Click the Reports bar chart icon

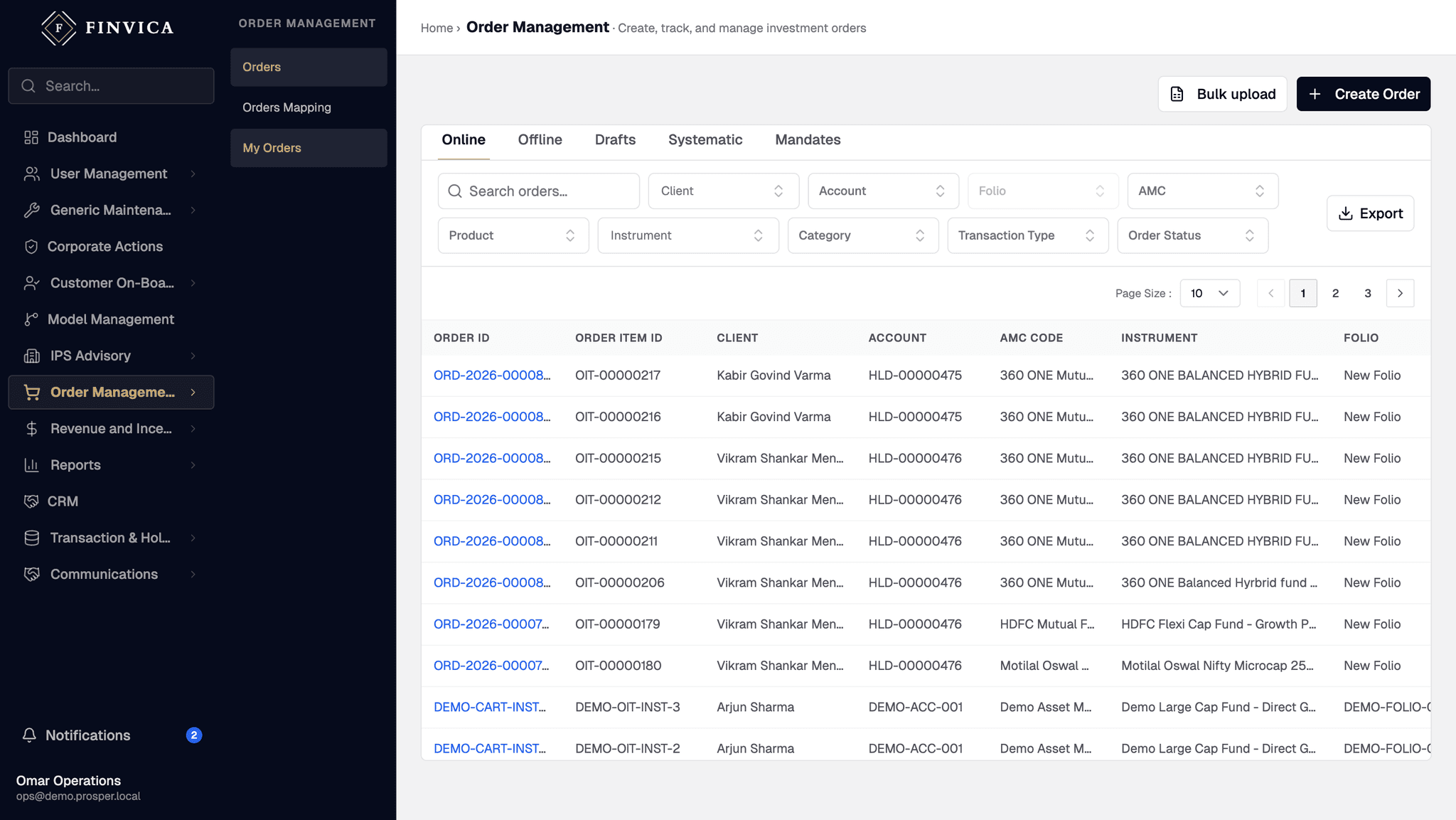coord(31,465)
